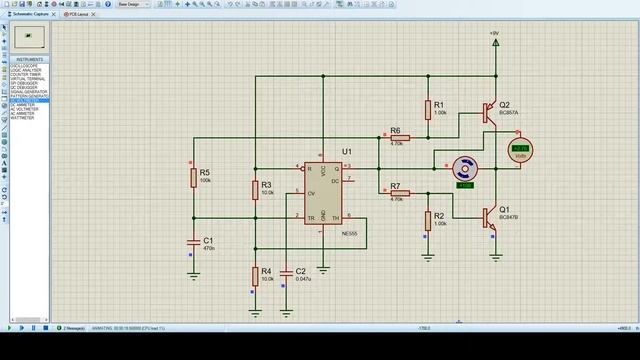Select the 2D graphics line tool
This screenshot has width=640, height=360.
4,127
